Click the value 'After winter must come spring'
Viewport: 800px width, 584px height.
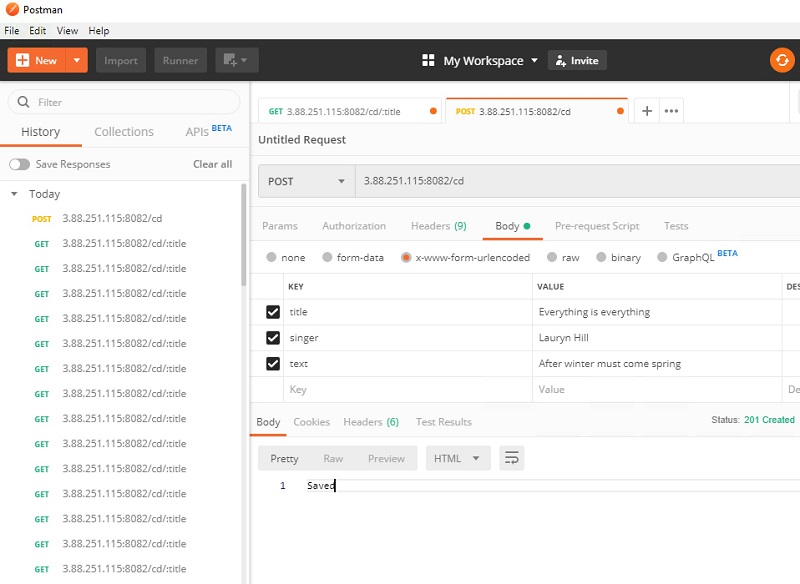610,364
